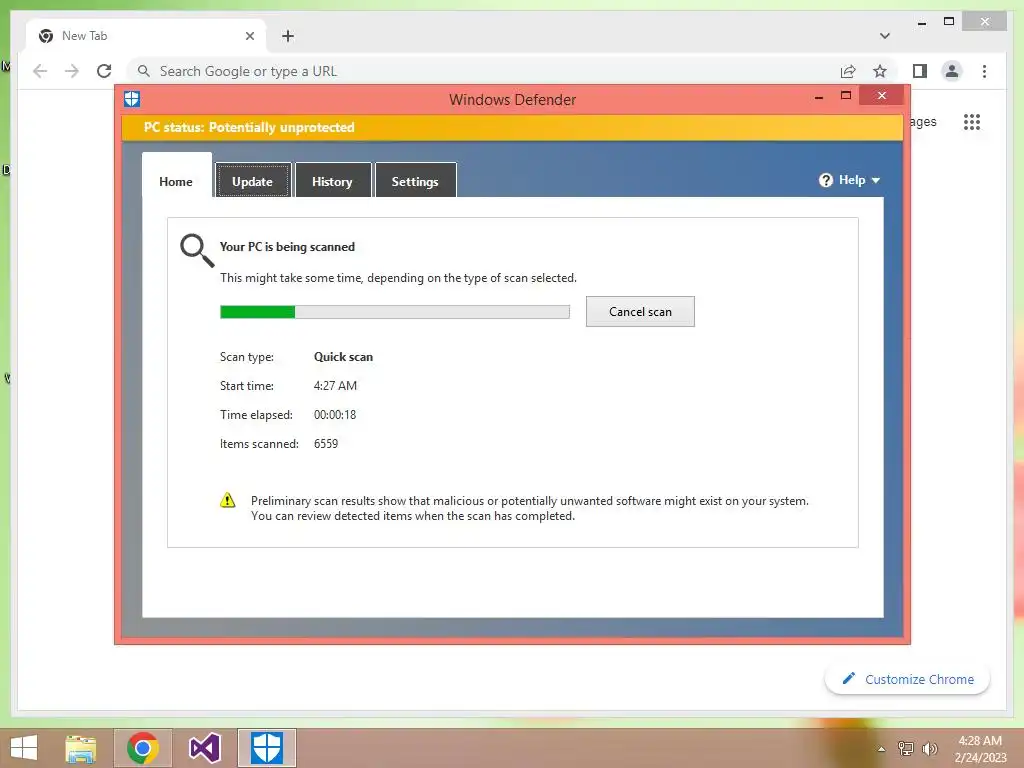Viewport: 1024px width, 768px height.
Task: Click the '00:00:18' time elapsed value
Action: (x=334, y=415)
